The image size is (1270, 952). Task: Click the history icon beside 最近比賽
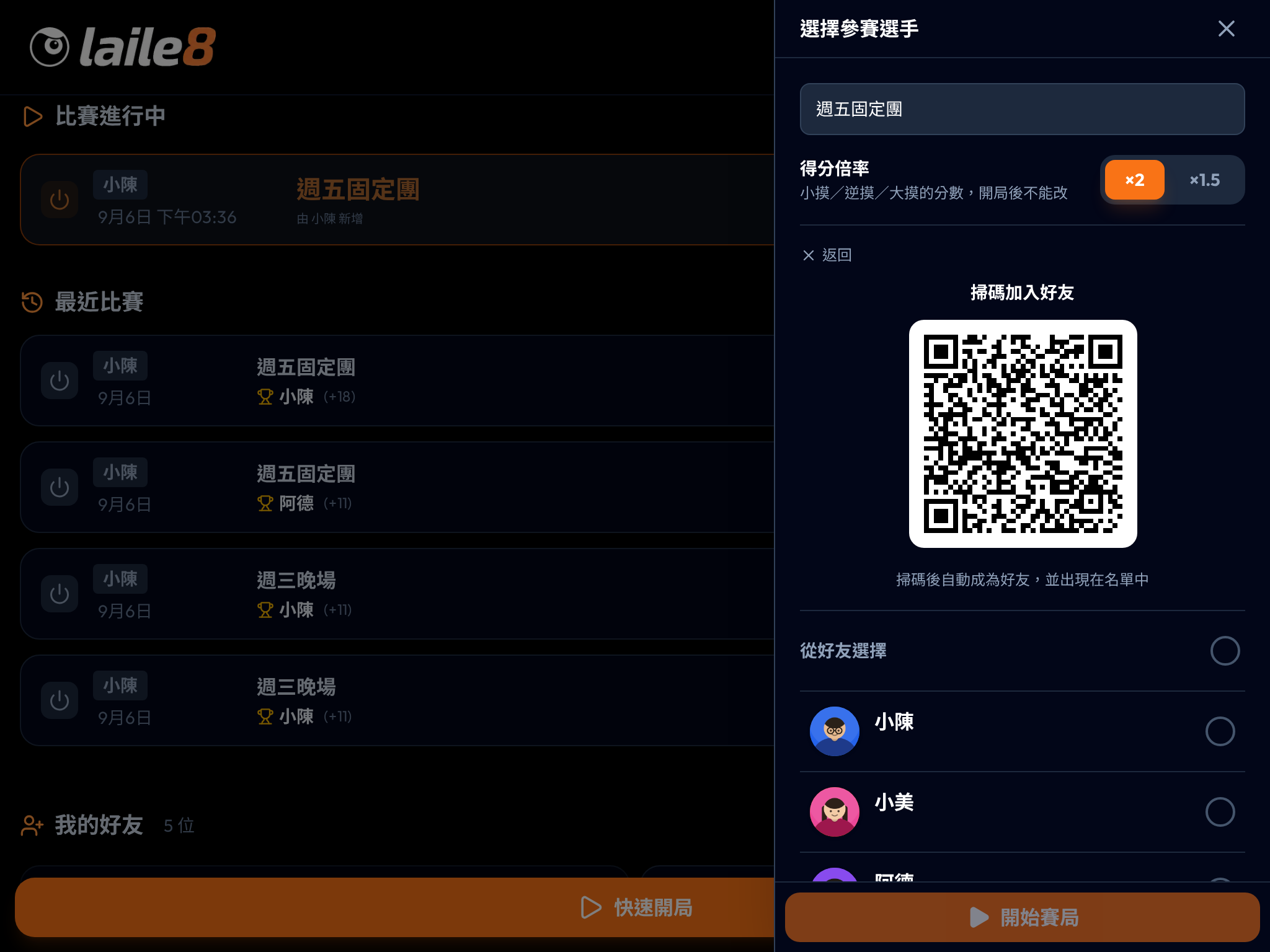click(32, 302)
